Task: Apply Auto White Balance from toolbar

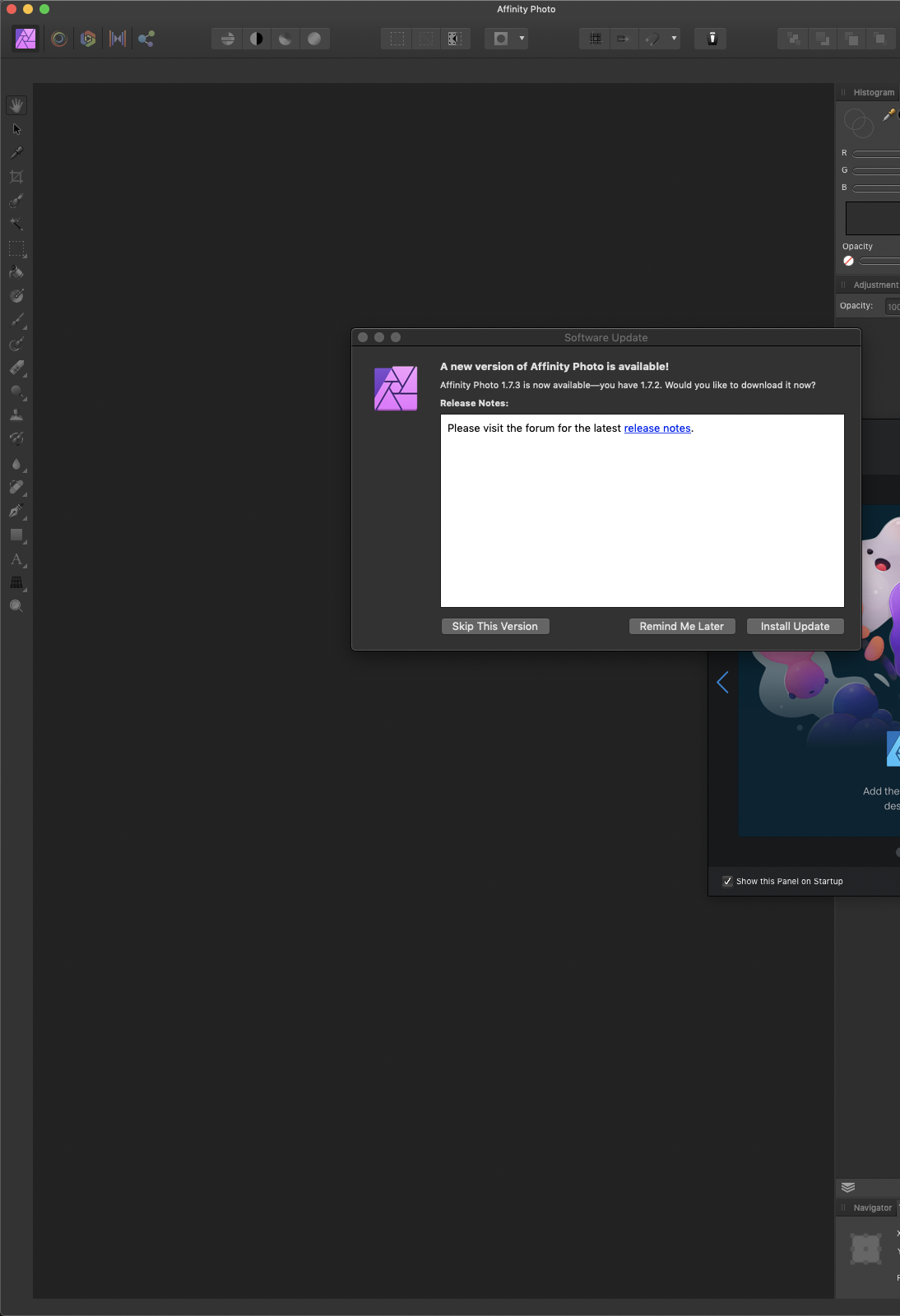Action: coord(314,39)
